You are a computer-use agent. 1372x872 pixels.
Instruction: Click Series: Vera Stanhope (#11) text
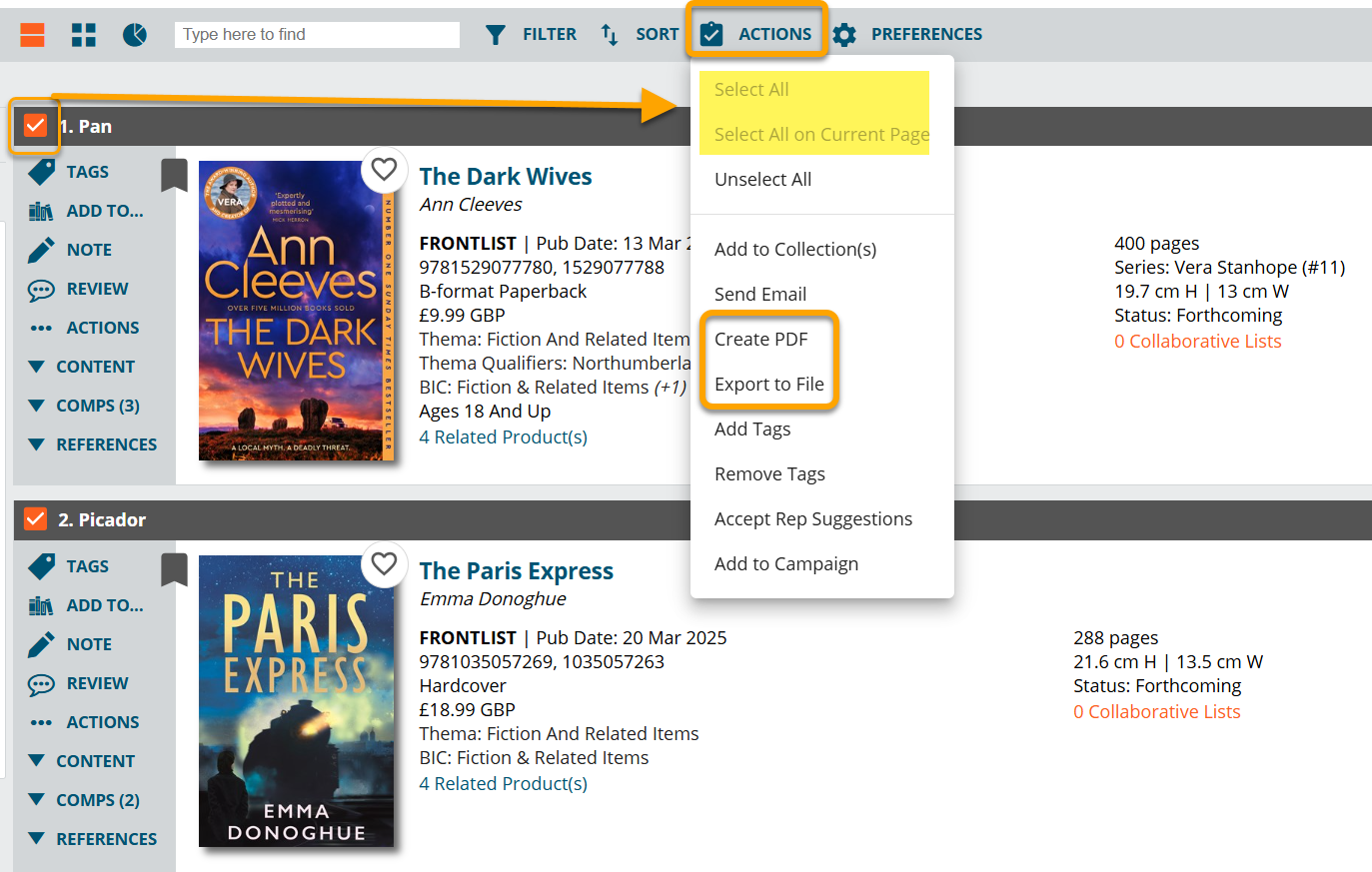(1230, 268)
